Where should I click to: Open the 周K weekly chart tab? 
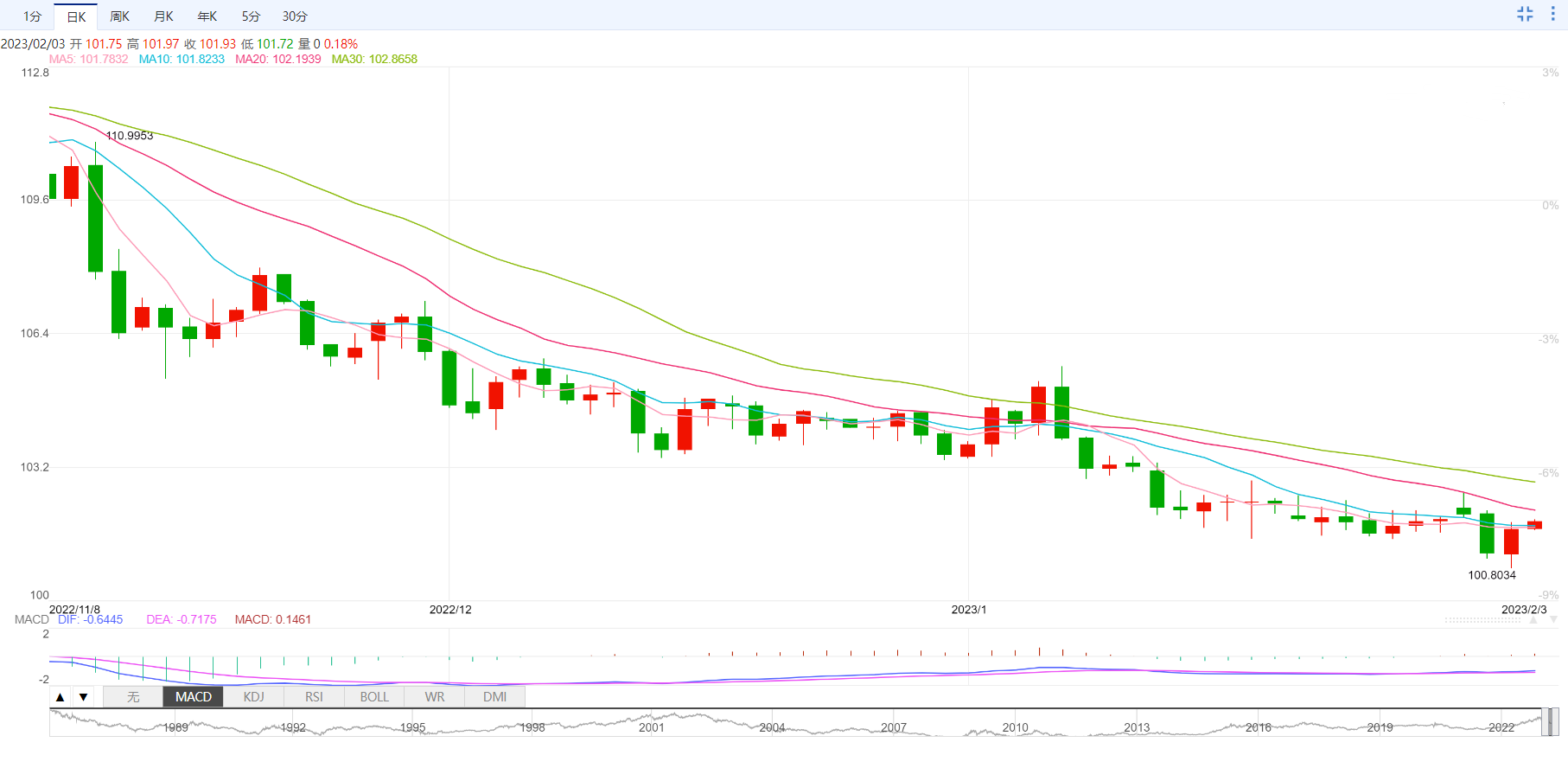click(119, 16)
